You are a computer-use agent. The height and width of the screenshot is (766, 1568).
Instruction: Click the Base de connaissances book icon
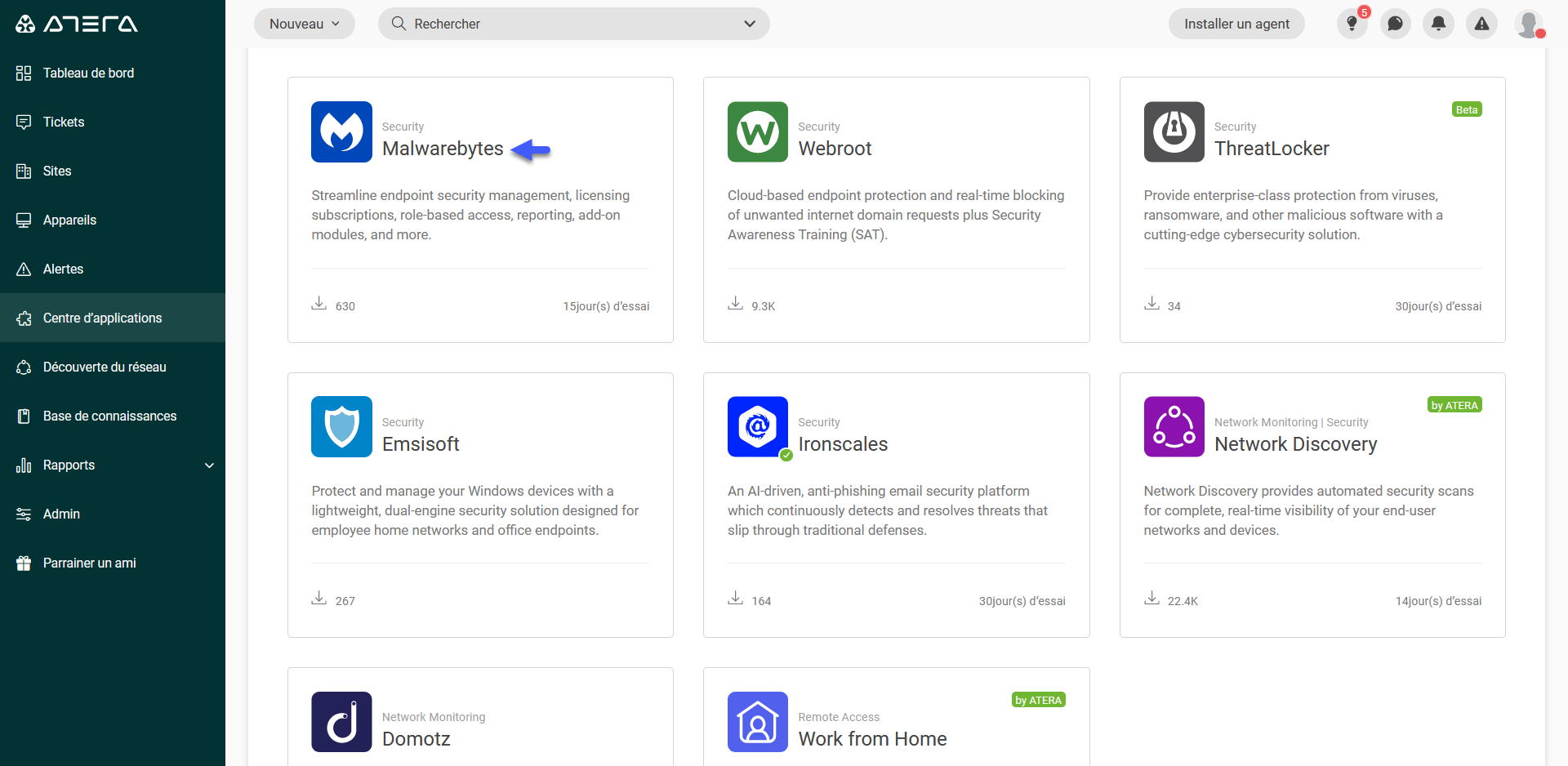(x=24, y=416)
